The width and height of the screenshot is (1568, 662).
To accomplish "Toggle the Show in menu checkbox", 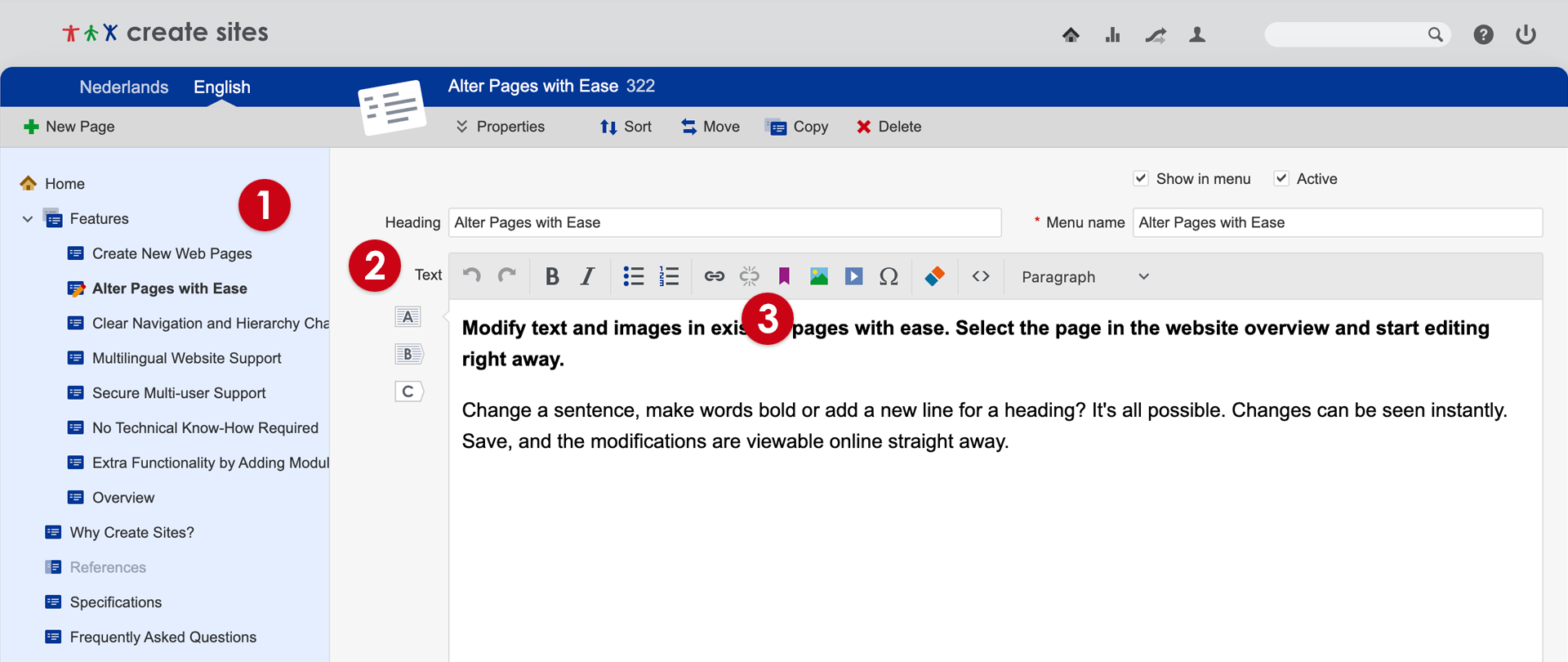I will pyautogui.click(x=1141, y=178).
